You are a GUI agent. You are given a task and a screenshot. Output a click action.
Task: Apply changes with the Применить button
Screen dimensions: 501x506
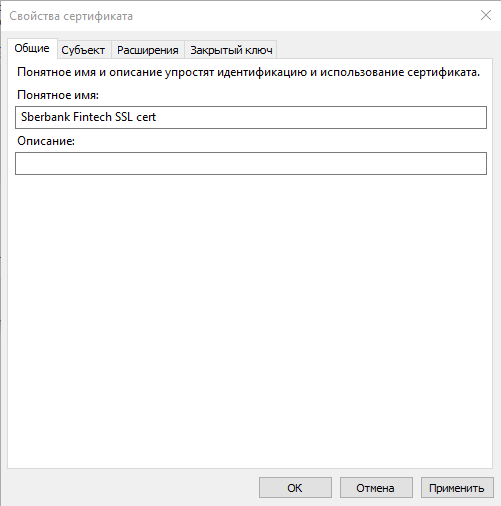(x=457, y=488)
